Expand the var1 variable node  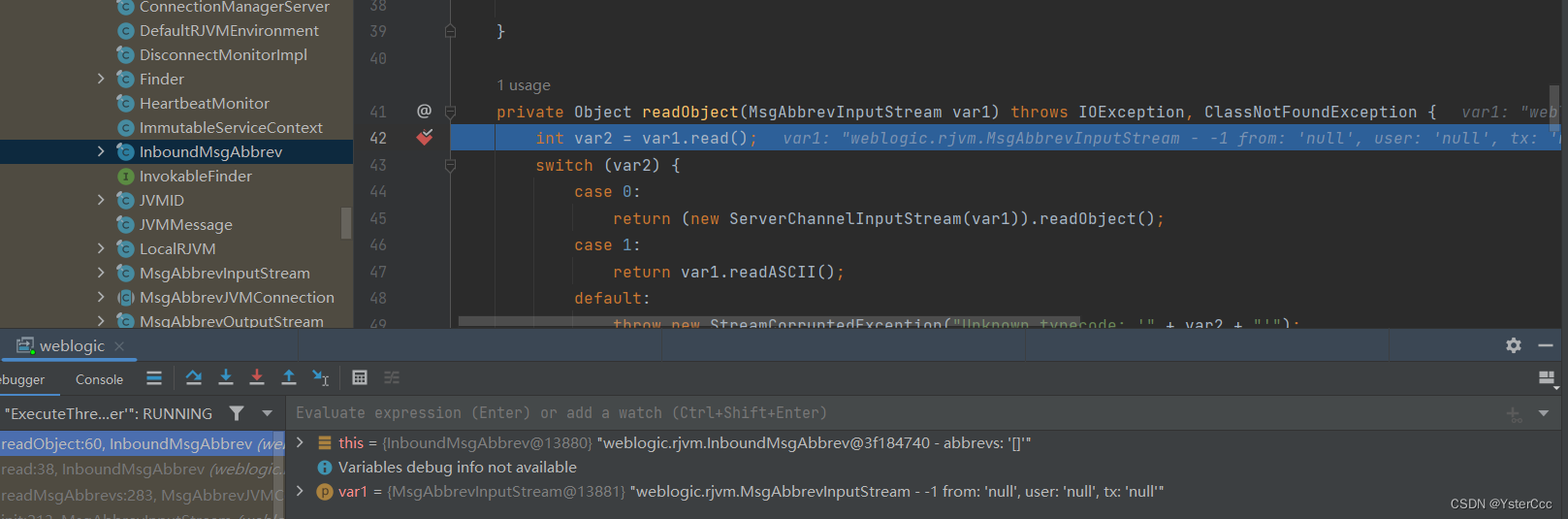pos(300,491)
